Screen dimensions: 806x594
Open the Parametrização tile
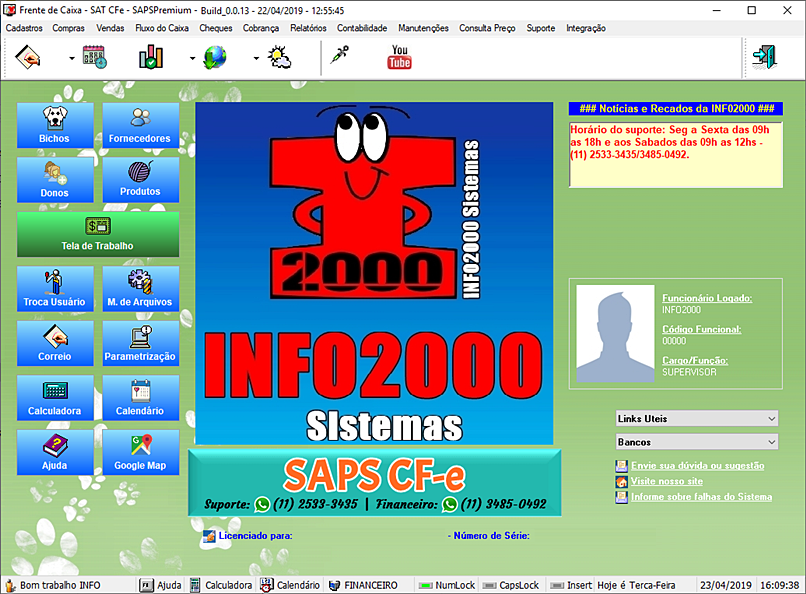(140, 343)
